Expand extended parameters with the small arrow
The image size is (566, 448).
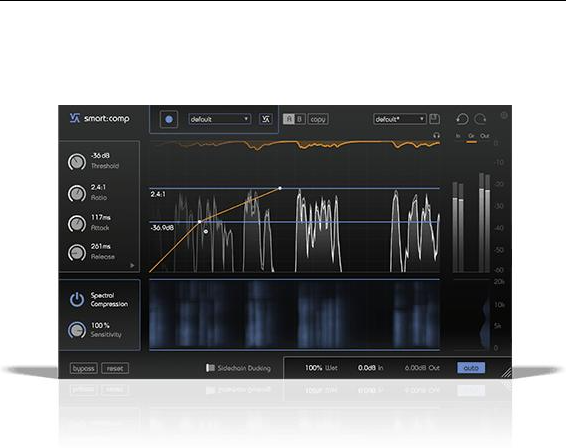(132, 265)
